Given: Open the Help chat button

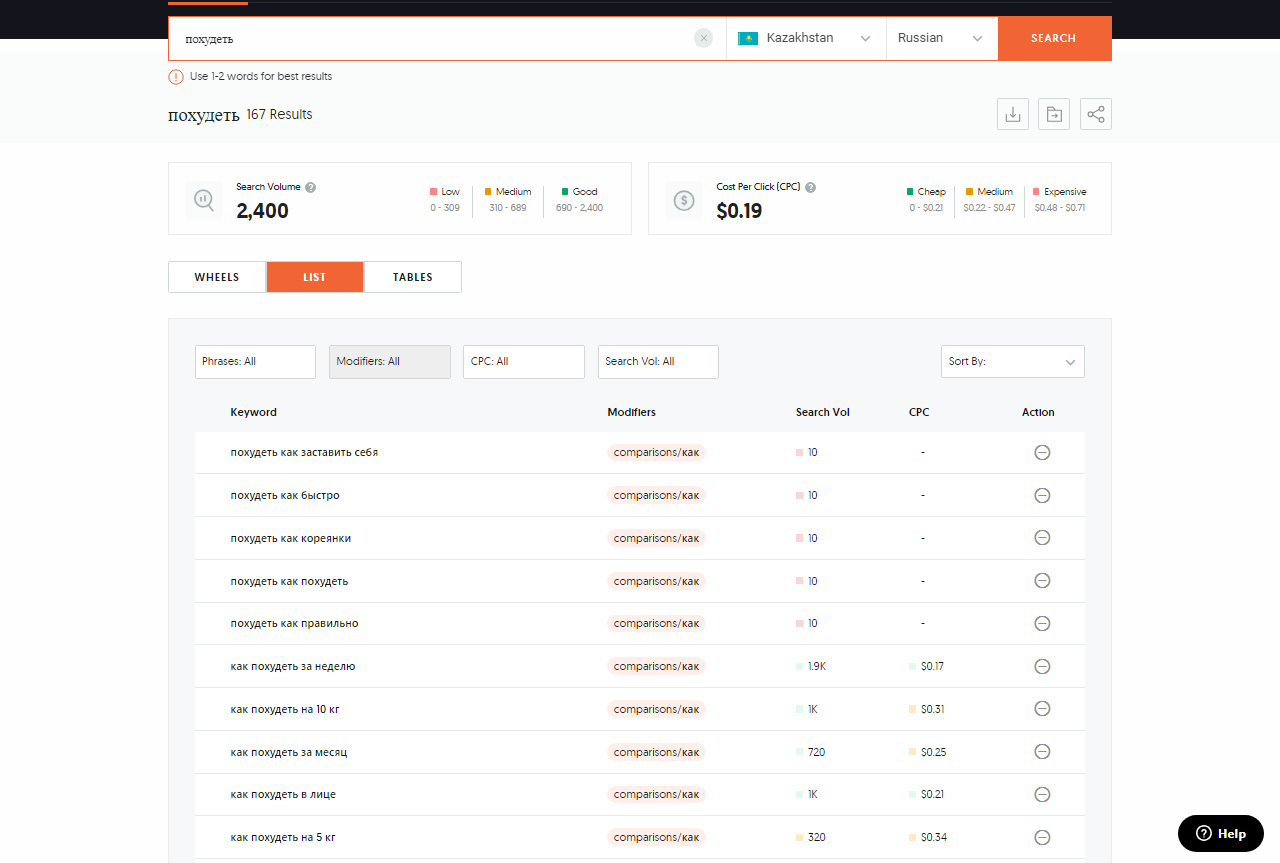Looking at the screenshot, I should click(x=1221, y=834).
